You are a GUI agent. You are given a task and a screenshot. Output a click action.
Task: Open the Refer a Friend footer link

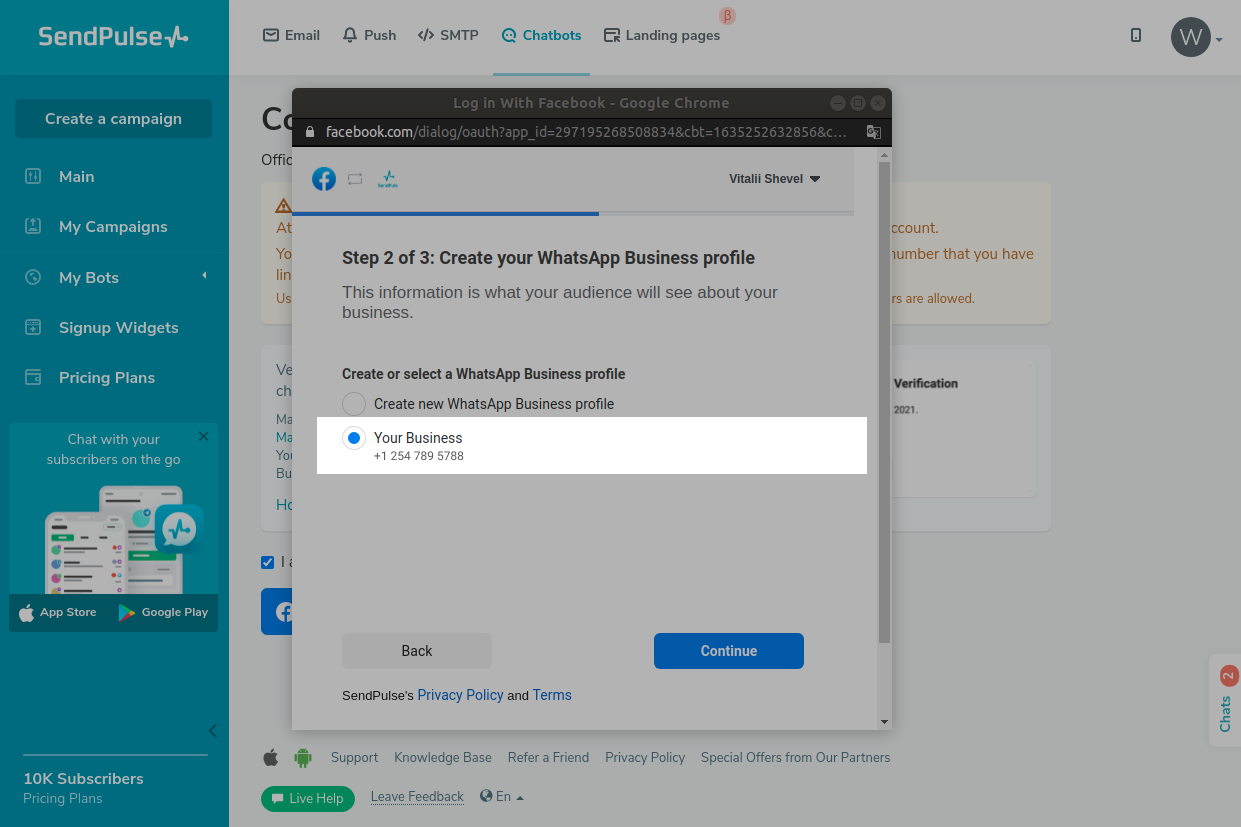pyautogui.click(x=548, y=757)
